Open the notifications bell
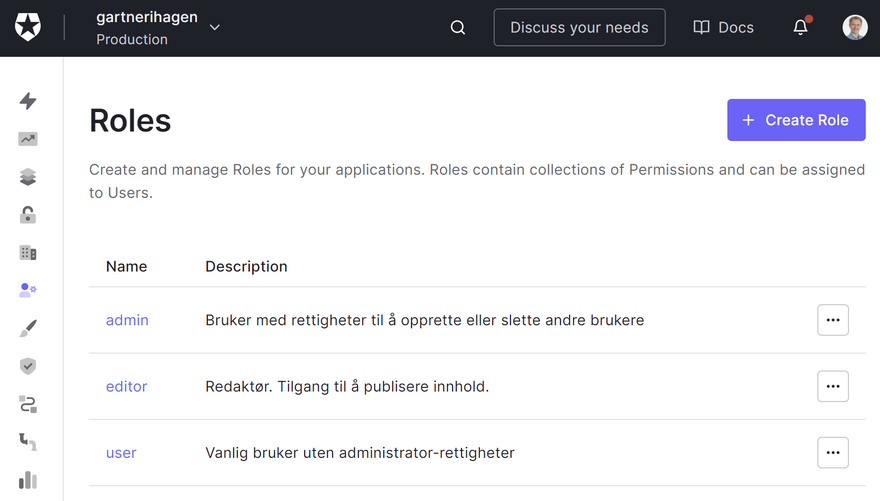 pyautogui.click(x=800, y=28)
